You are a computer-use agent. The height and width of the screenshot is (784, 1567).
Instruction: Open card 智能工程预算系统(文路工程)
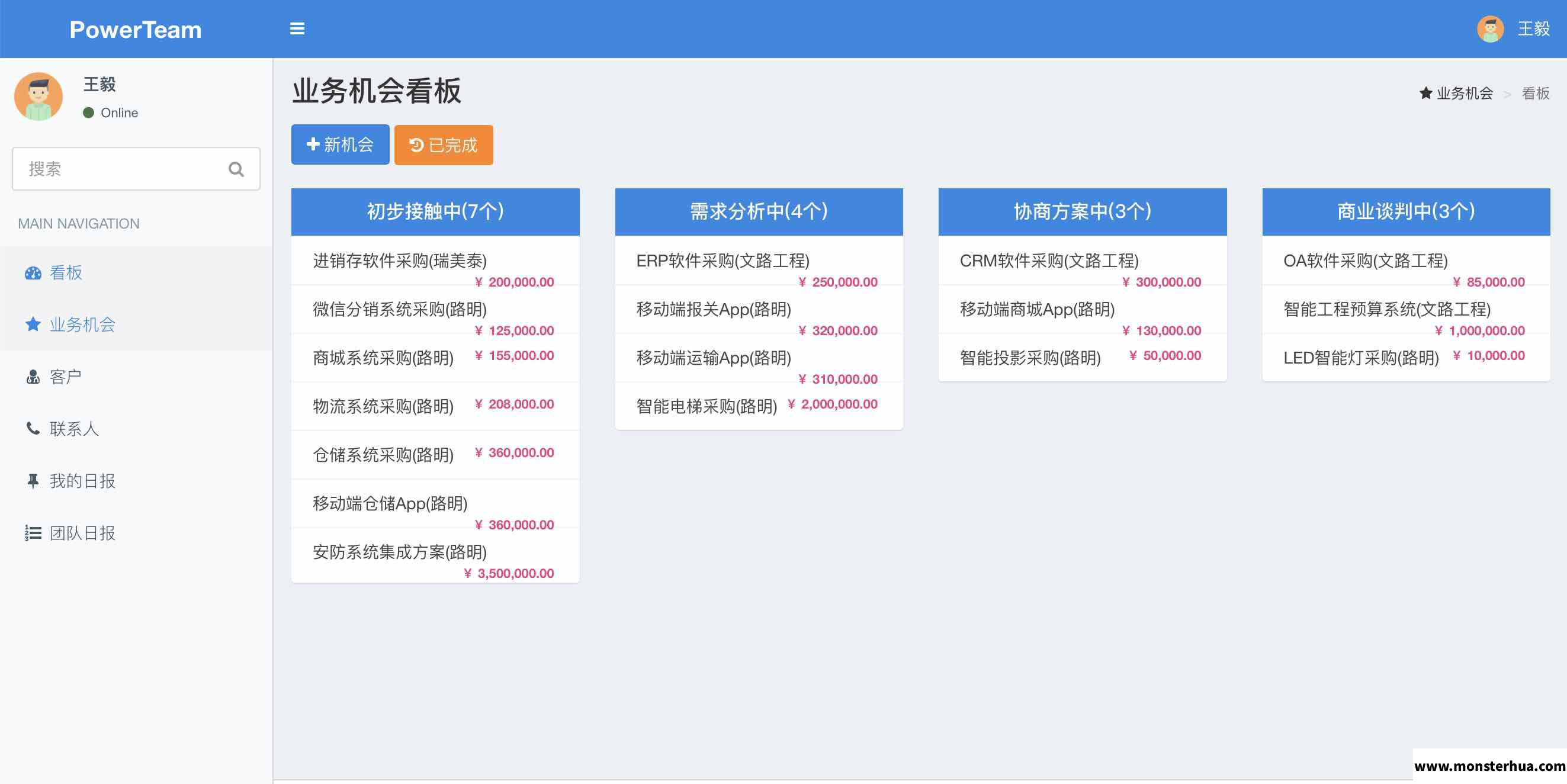coord(1406,309)
